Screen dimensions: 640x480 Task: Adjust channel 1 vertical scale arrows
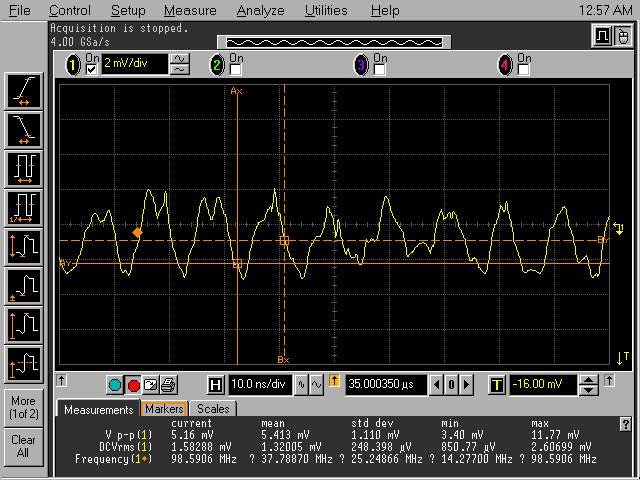(x=180, y=65)
